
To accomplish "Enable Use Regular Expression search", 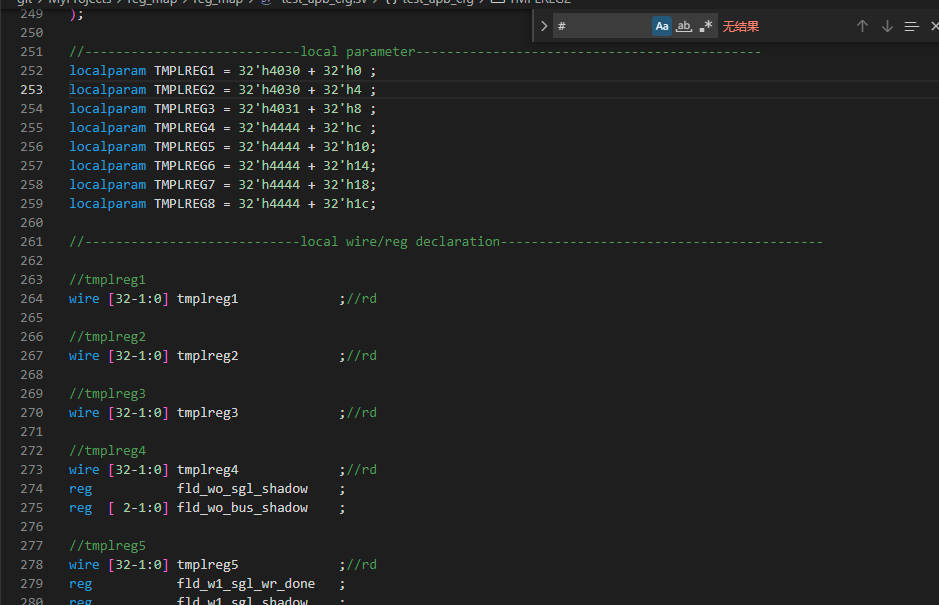I will pos(706,26).
